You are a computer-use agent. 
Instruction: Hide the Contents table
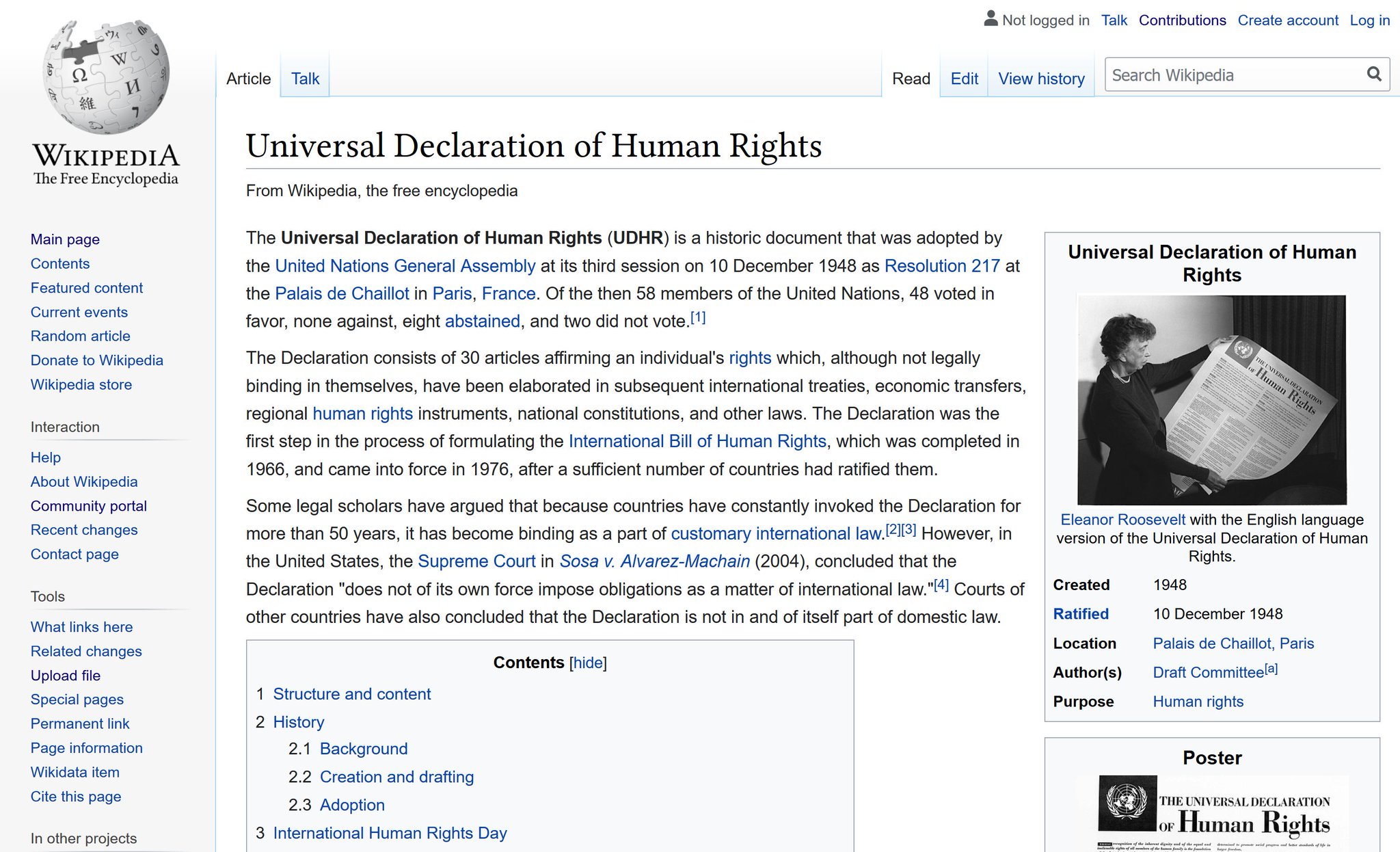coord(588,663)
